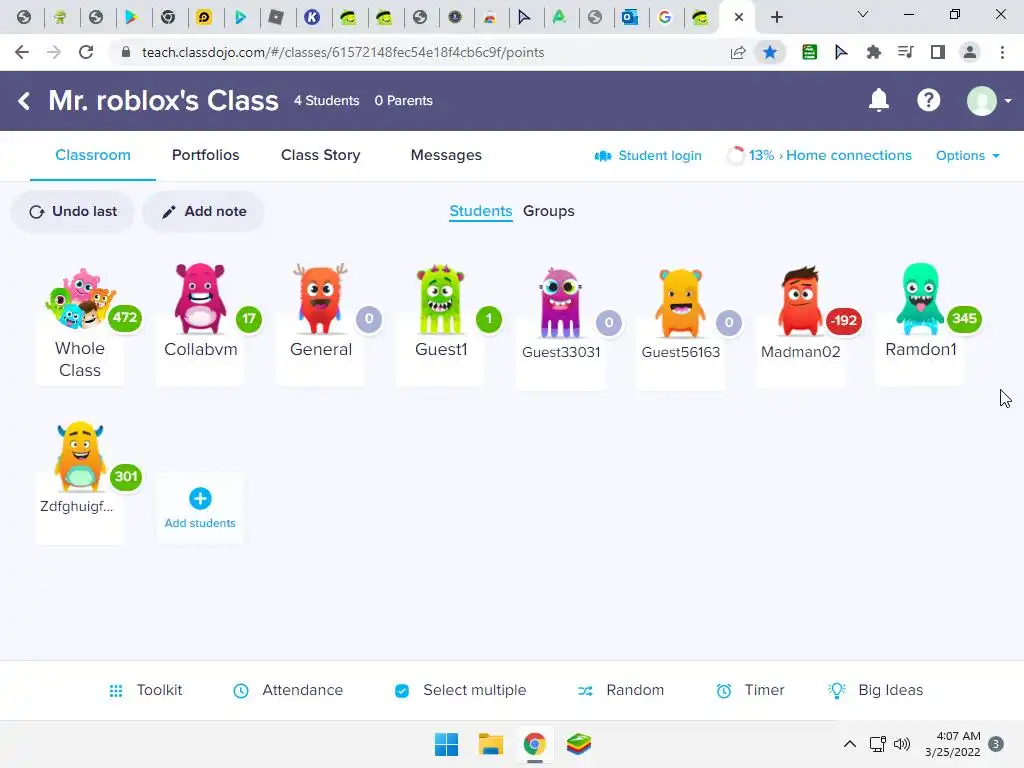Image resolution: width=1024 pixels, height=768 pixels.
Task: Switch to the Groups view
Action: pos(549,212)
